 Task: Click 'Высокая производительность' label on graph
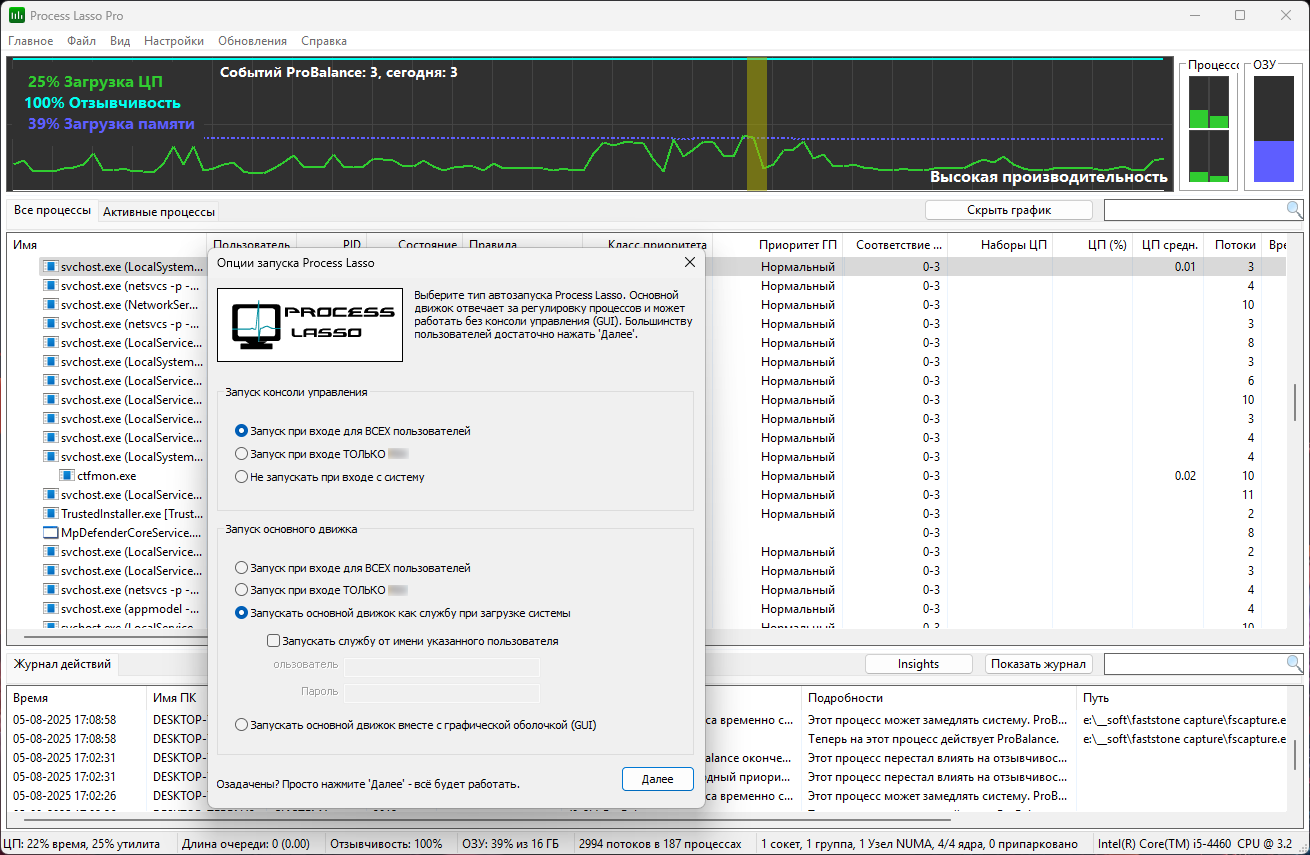pyautogui.click(x=1048, y=177)
